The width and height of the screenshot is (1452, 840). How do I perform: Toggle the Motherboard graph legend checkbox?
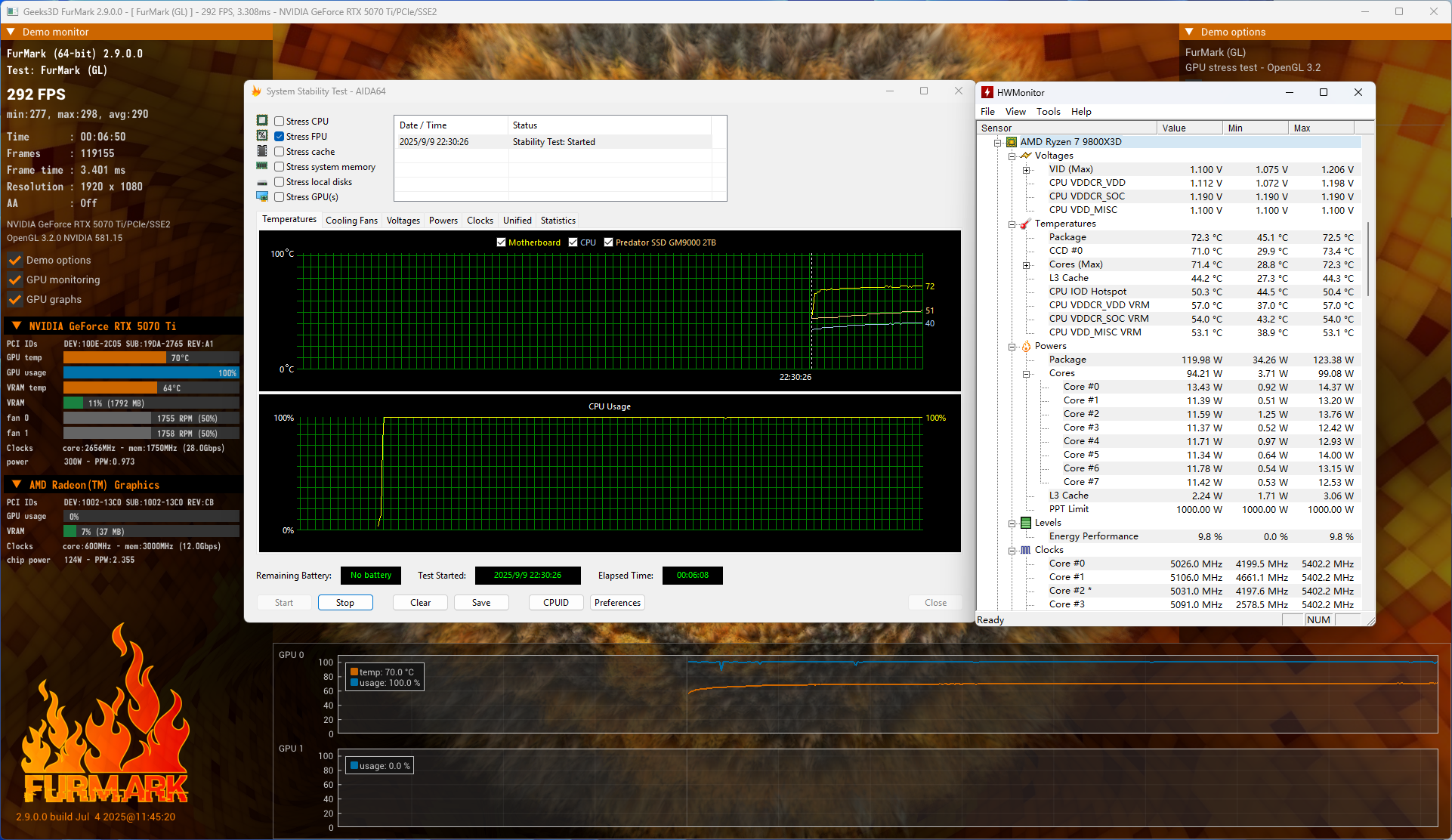click(501, 242)
